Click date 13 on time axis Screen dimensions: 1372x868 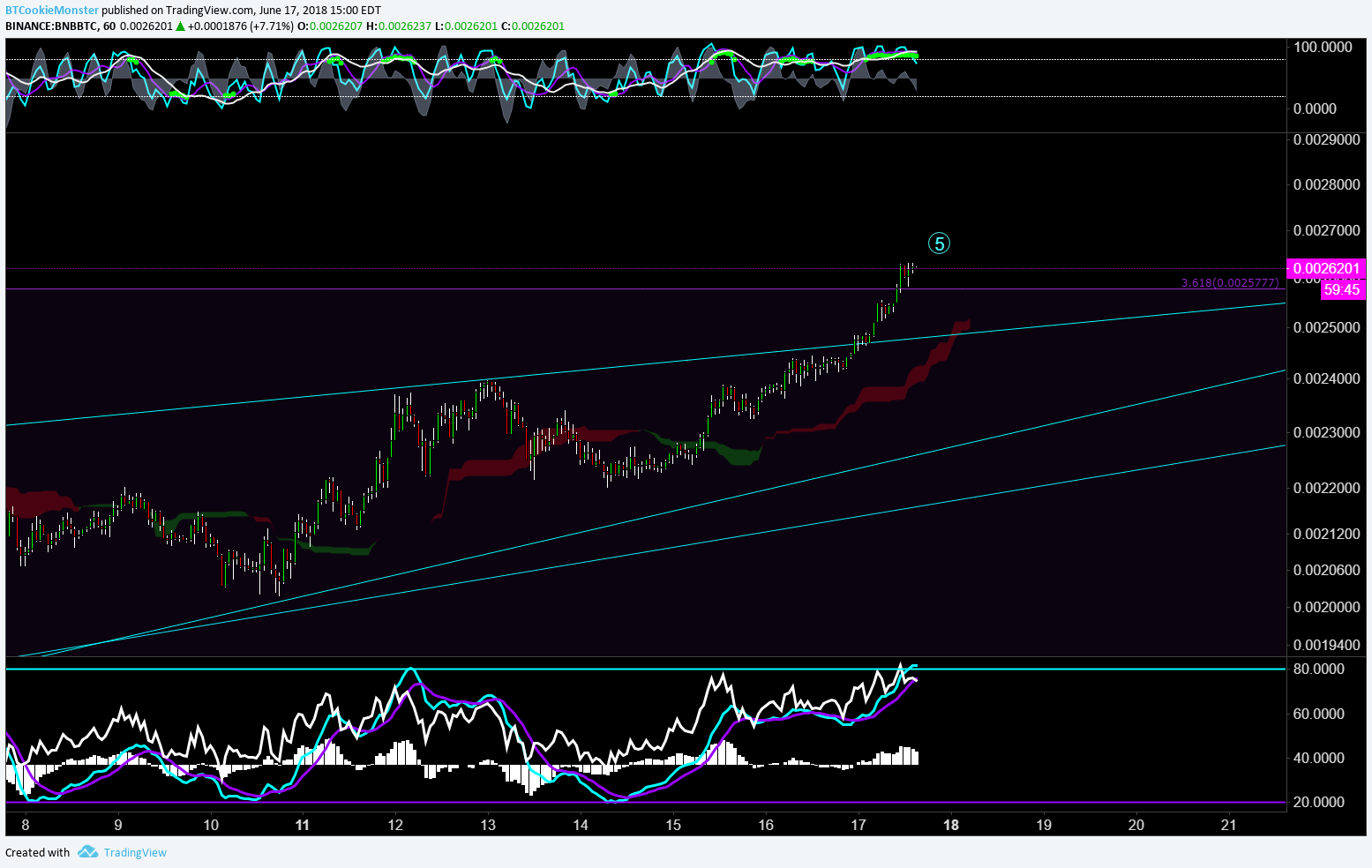(x=488, y=825)
